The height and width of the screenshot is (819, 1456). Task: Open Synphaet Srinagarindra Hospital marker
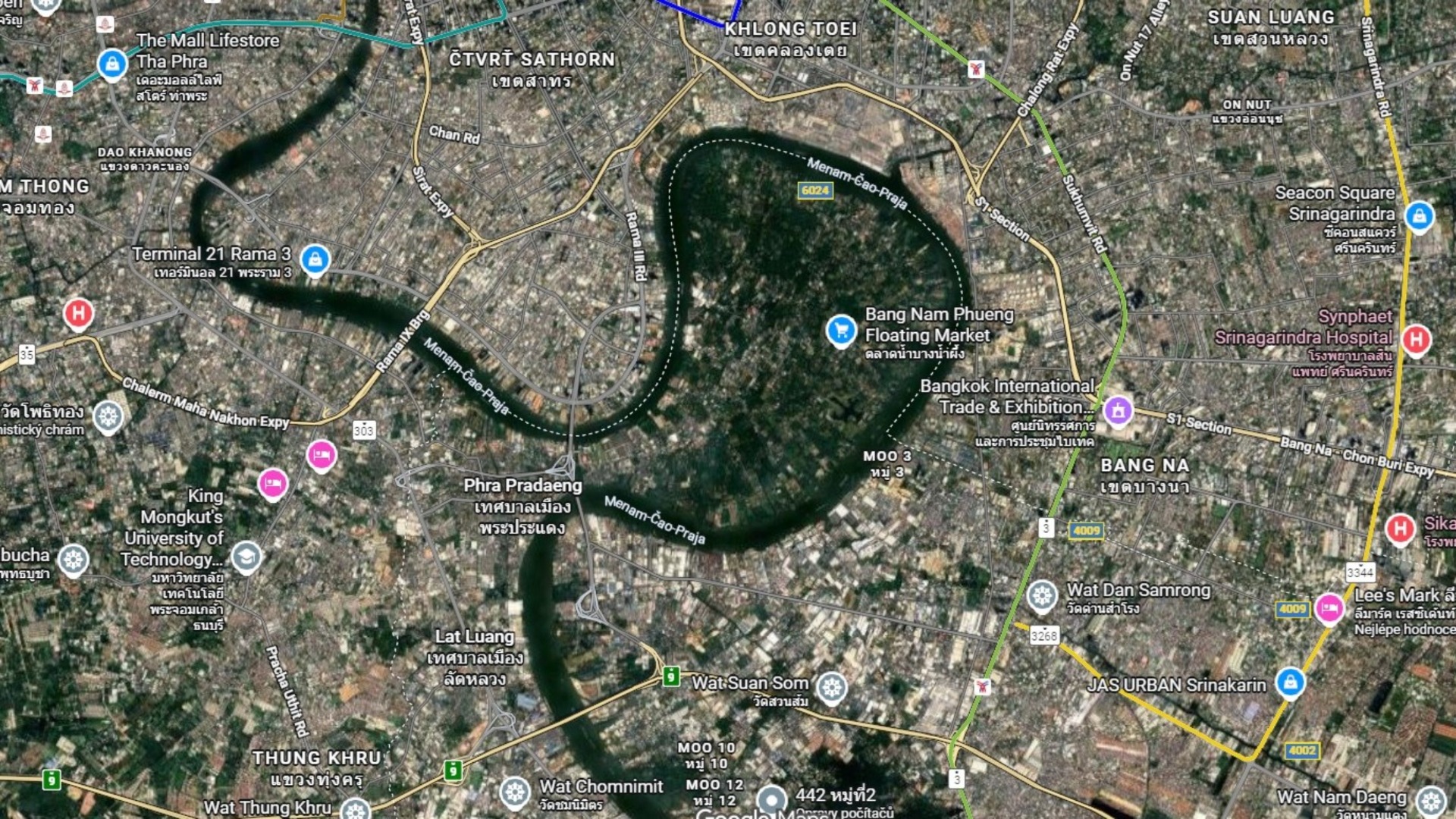1416,340
